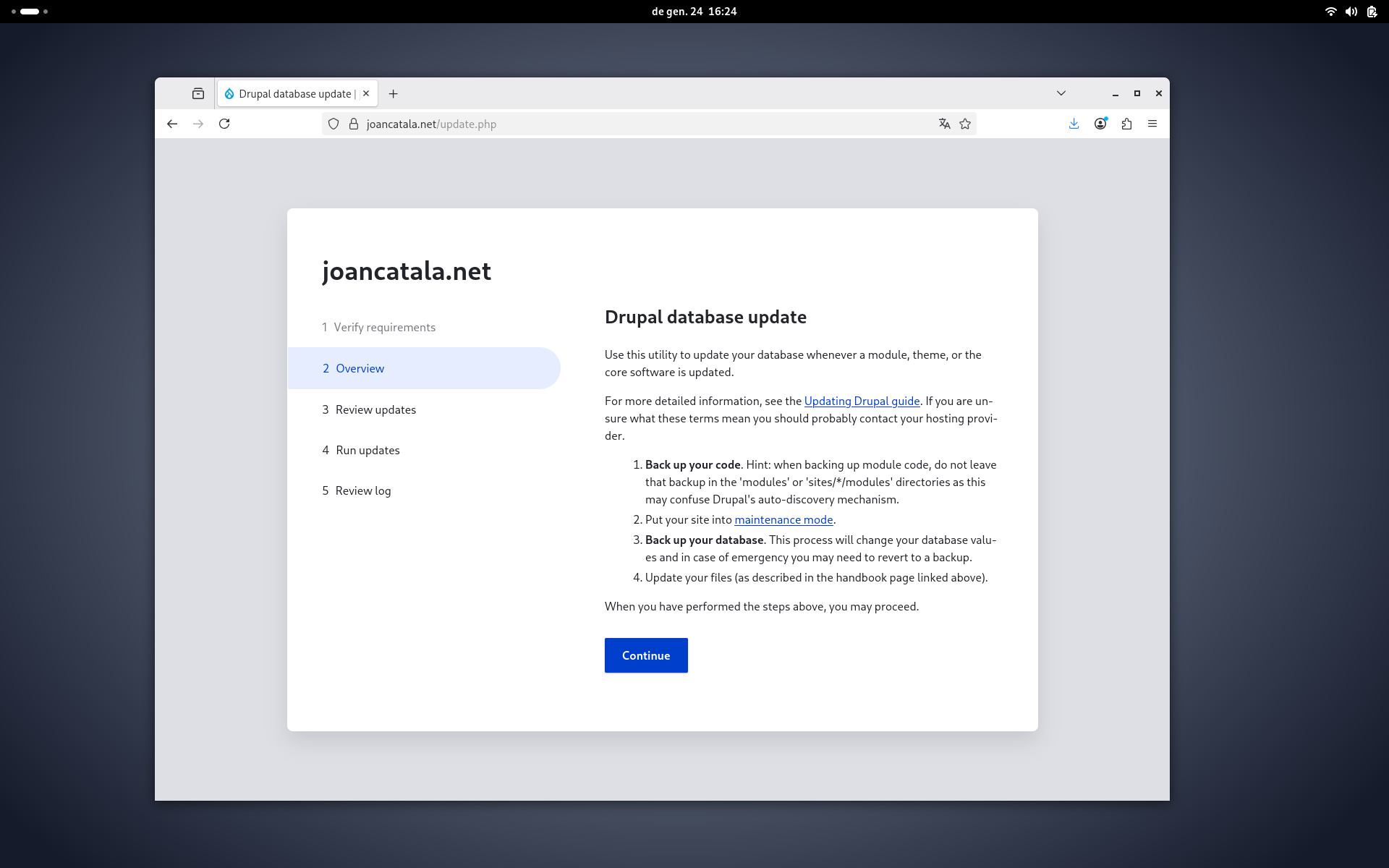Click the Continue button
Screen dimensions: 1389x868
[x=645, y=655]
